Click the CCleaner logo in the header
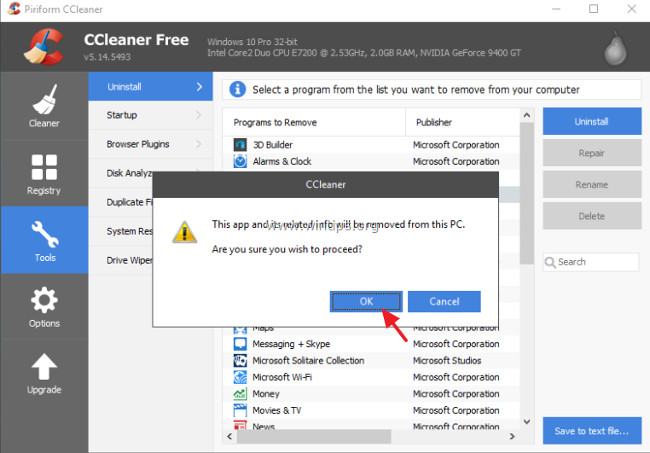650x453 pixels. (x=44, y=47)
